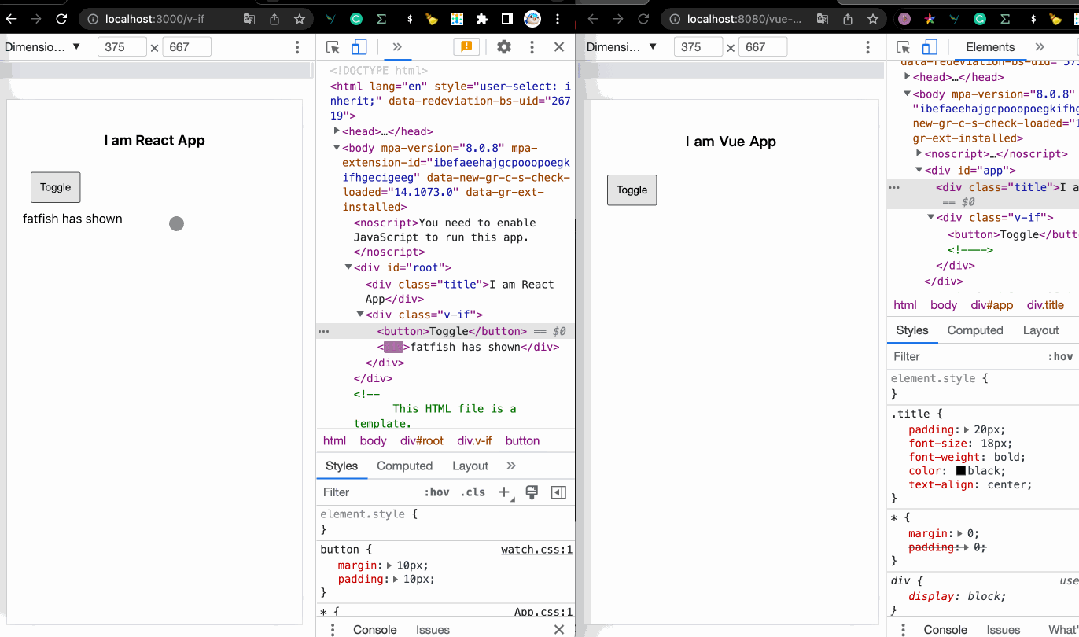Close the bottom drawer in React DevTools
1079x637 pixels.
(559, 629)
